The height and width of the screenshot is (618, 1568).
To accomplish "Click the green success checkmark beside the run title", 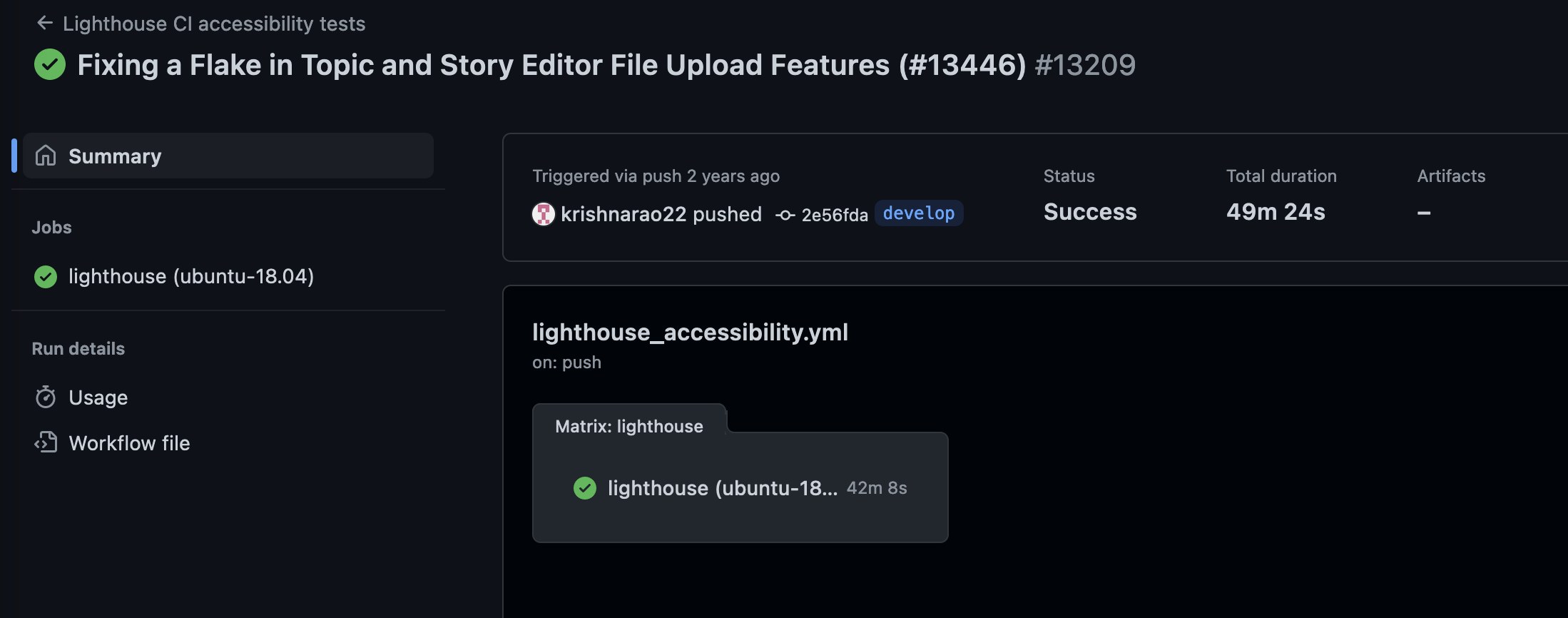I will click(x=50, y=64).
